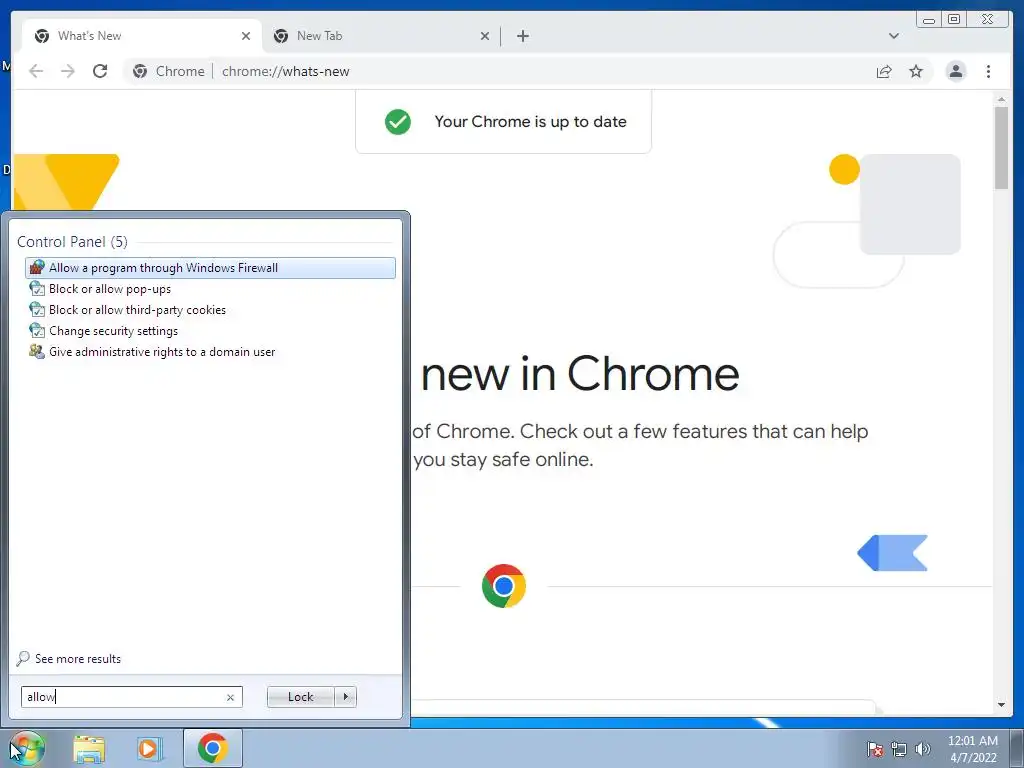Open Chrome's three-dot customize menu

tap(988, 71)
